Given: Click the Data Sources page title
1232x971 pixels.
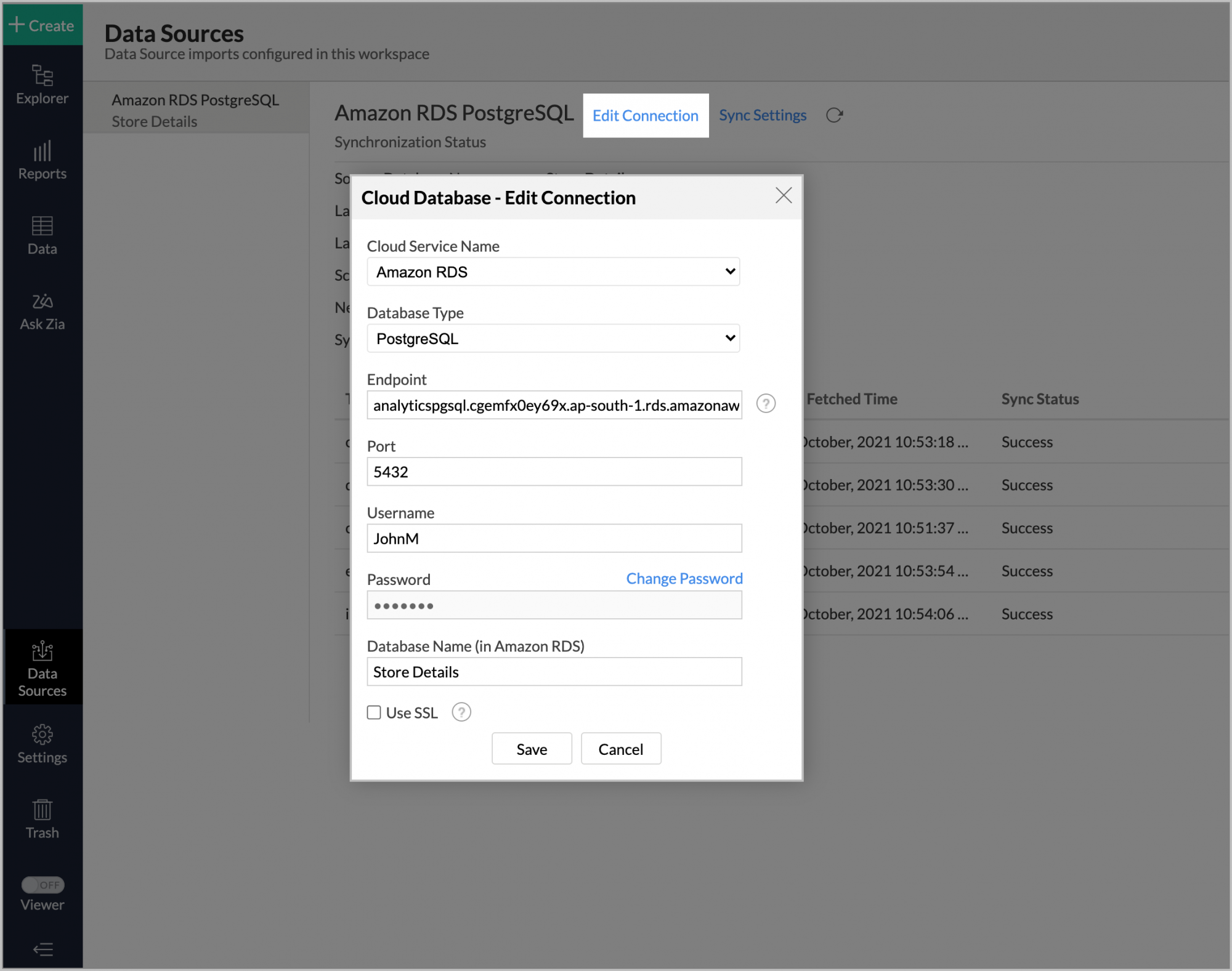Looking at the screenshot, I should coord(174,33).
